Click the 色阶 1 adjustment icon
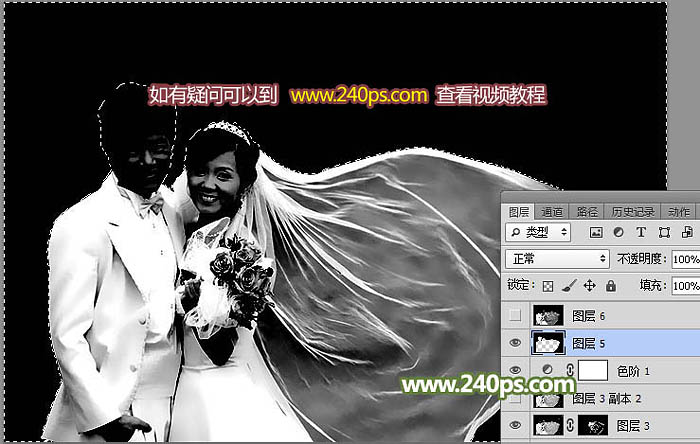 click(x=547, y=370)
